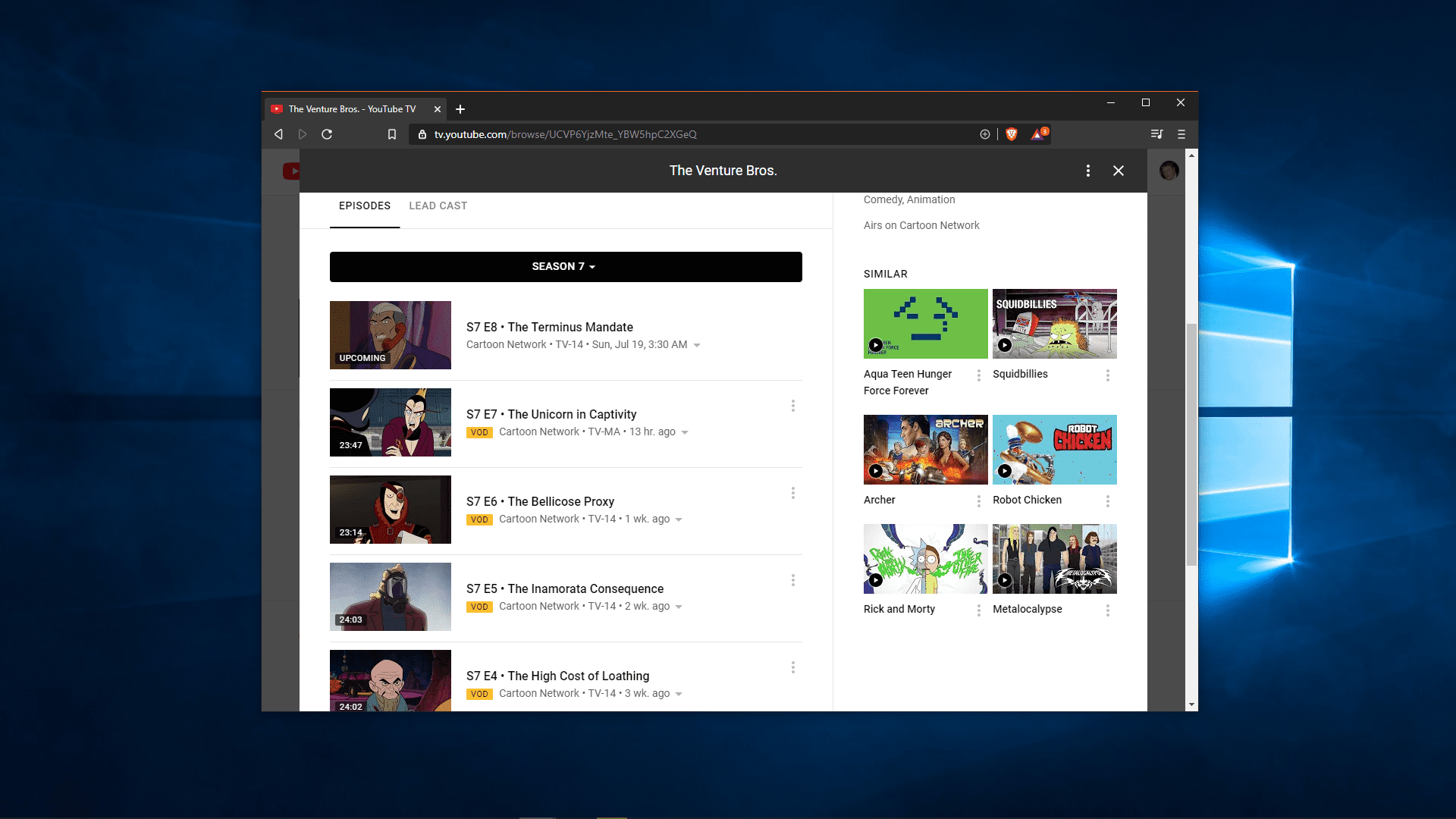The image size is (1456, 819).
Task: Open episode S7 E8 The Terminus Mandate title
Action: coord(550,327)
